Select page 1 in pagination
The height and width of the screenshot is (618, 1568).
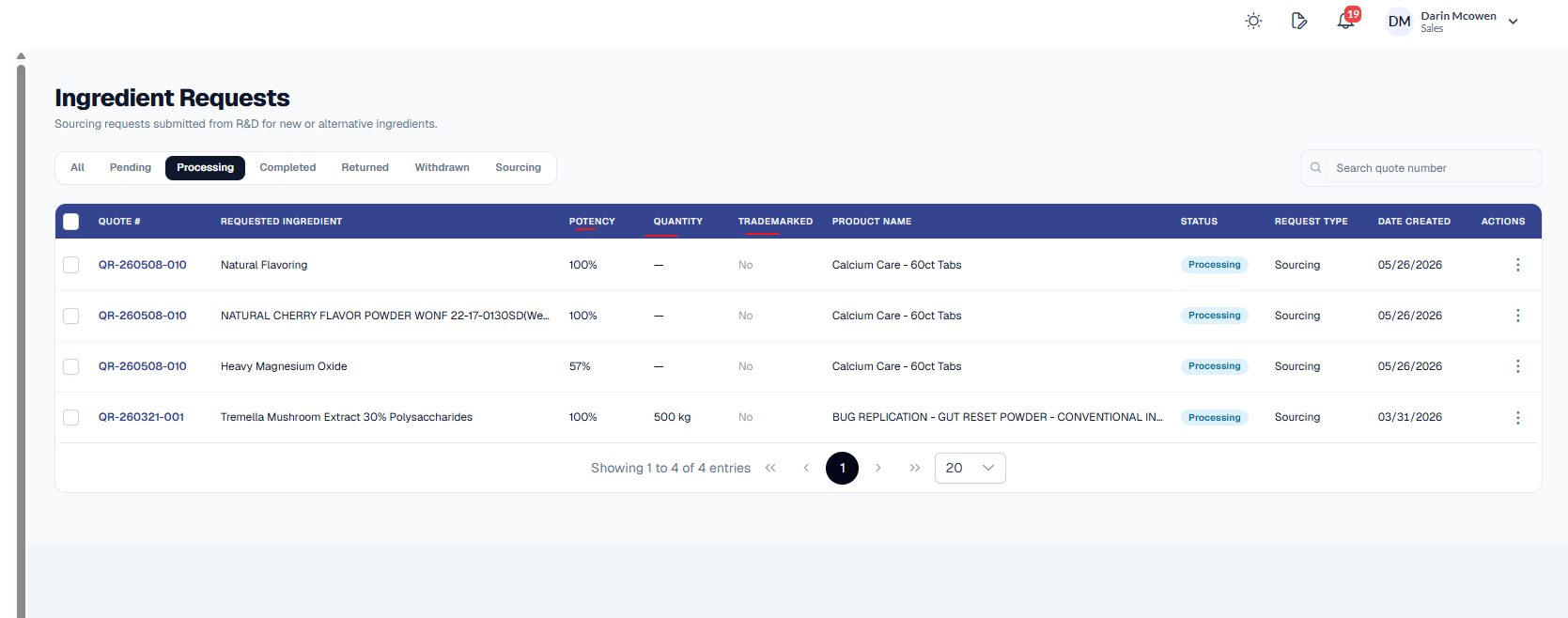842,468
